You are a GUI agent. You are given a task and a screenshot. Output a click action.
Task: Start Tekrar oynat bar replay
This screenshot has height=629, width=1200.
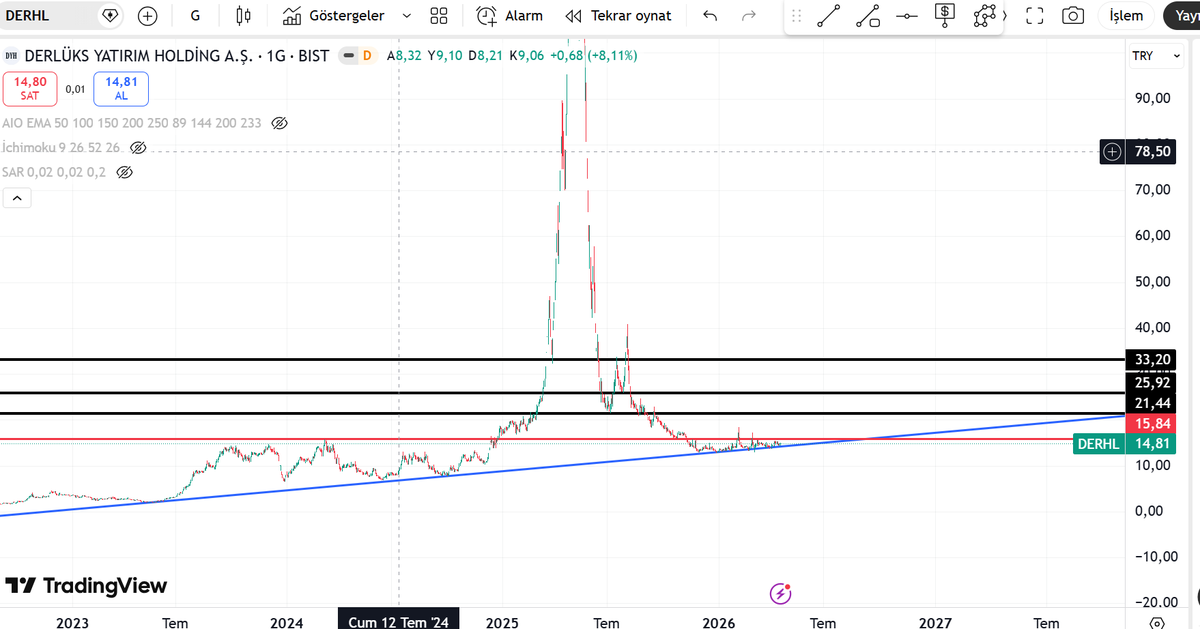pos(618,15)
